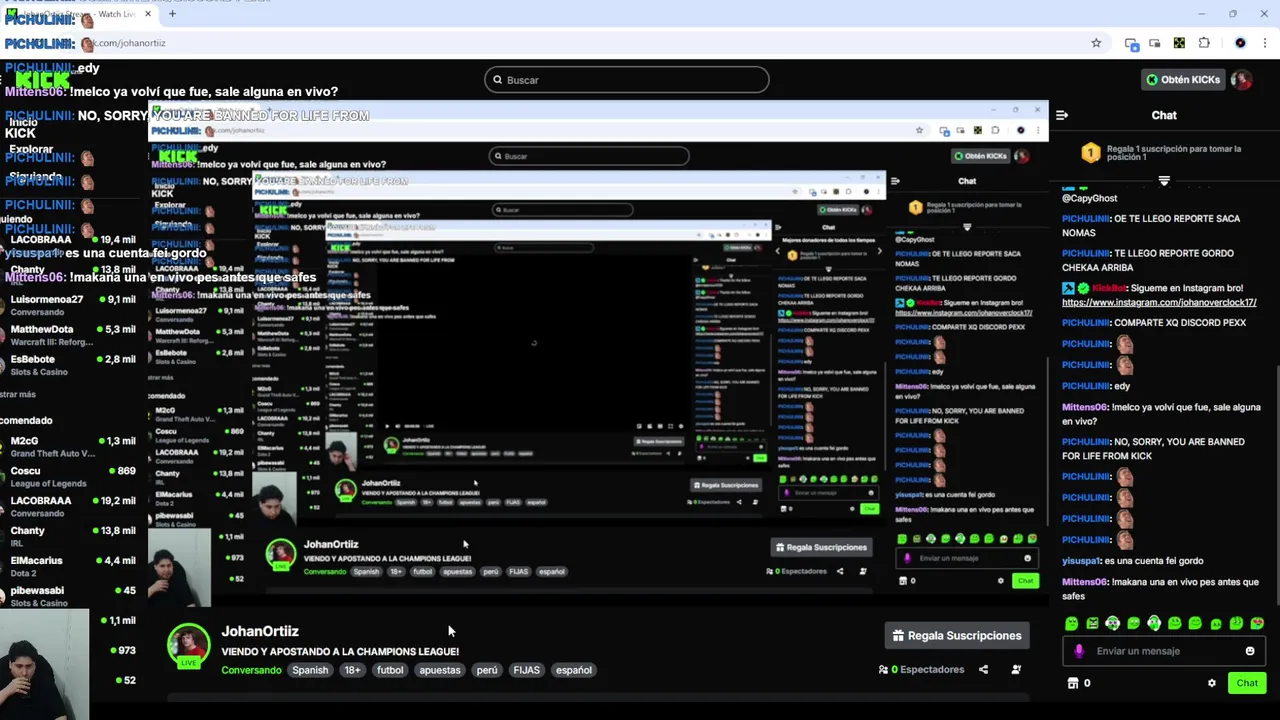
Task: Click the yisuspa1 username in chat
Action: [1082, 561]
